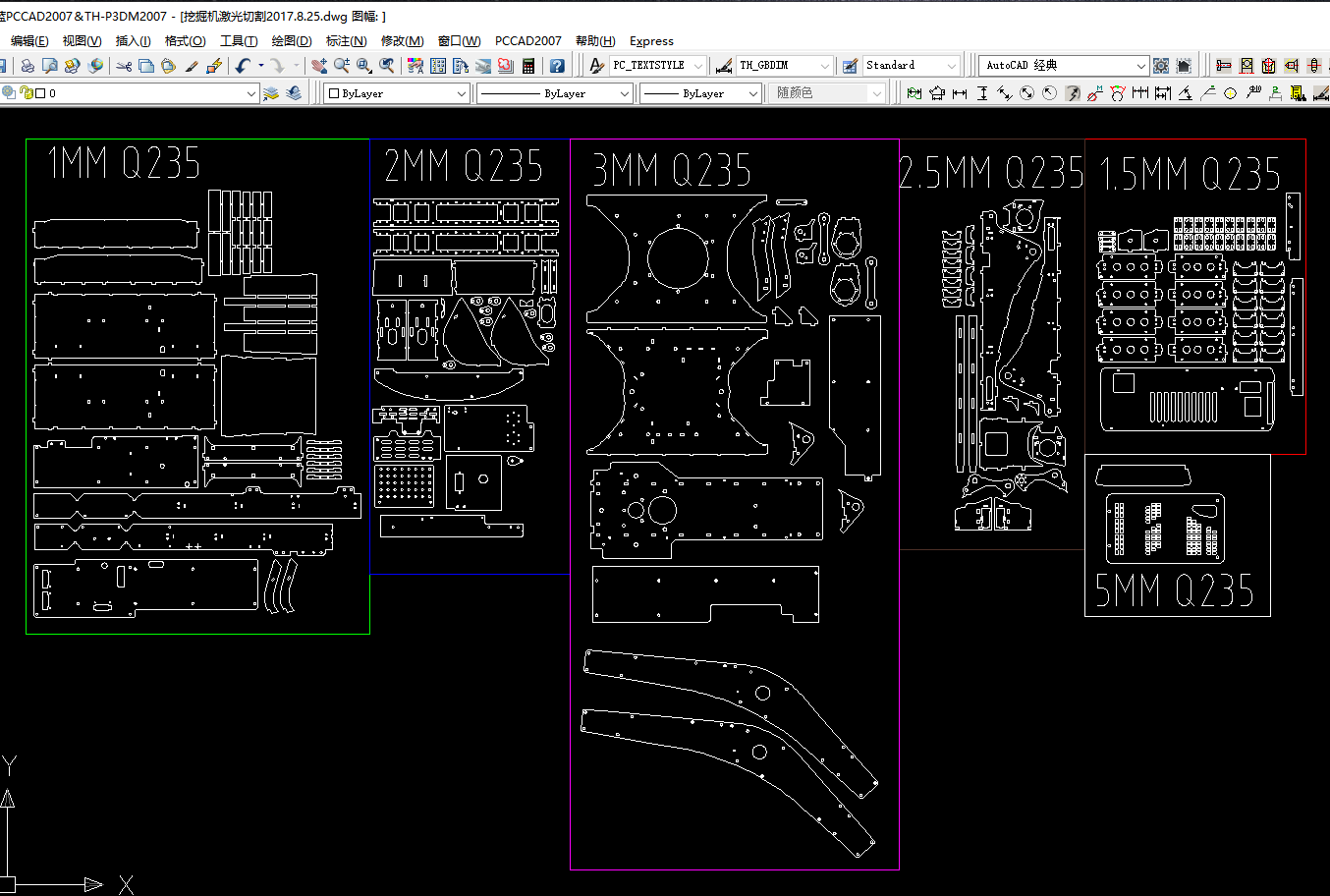Click Make Object's Layer Current icon

tap(271, 93)
